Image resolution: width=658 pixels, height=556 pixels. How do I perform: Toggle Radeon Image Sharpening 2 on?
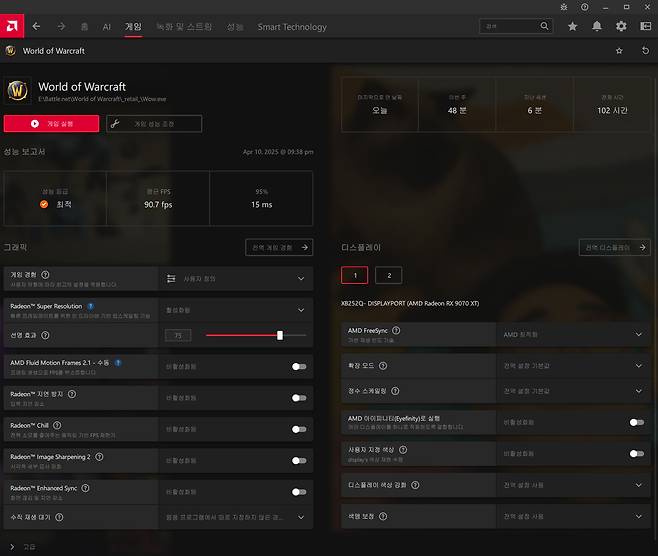[x=298, y=460]
